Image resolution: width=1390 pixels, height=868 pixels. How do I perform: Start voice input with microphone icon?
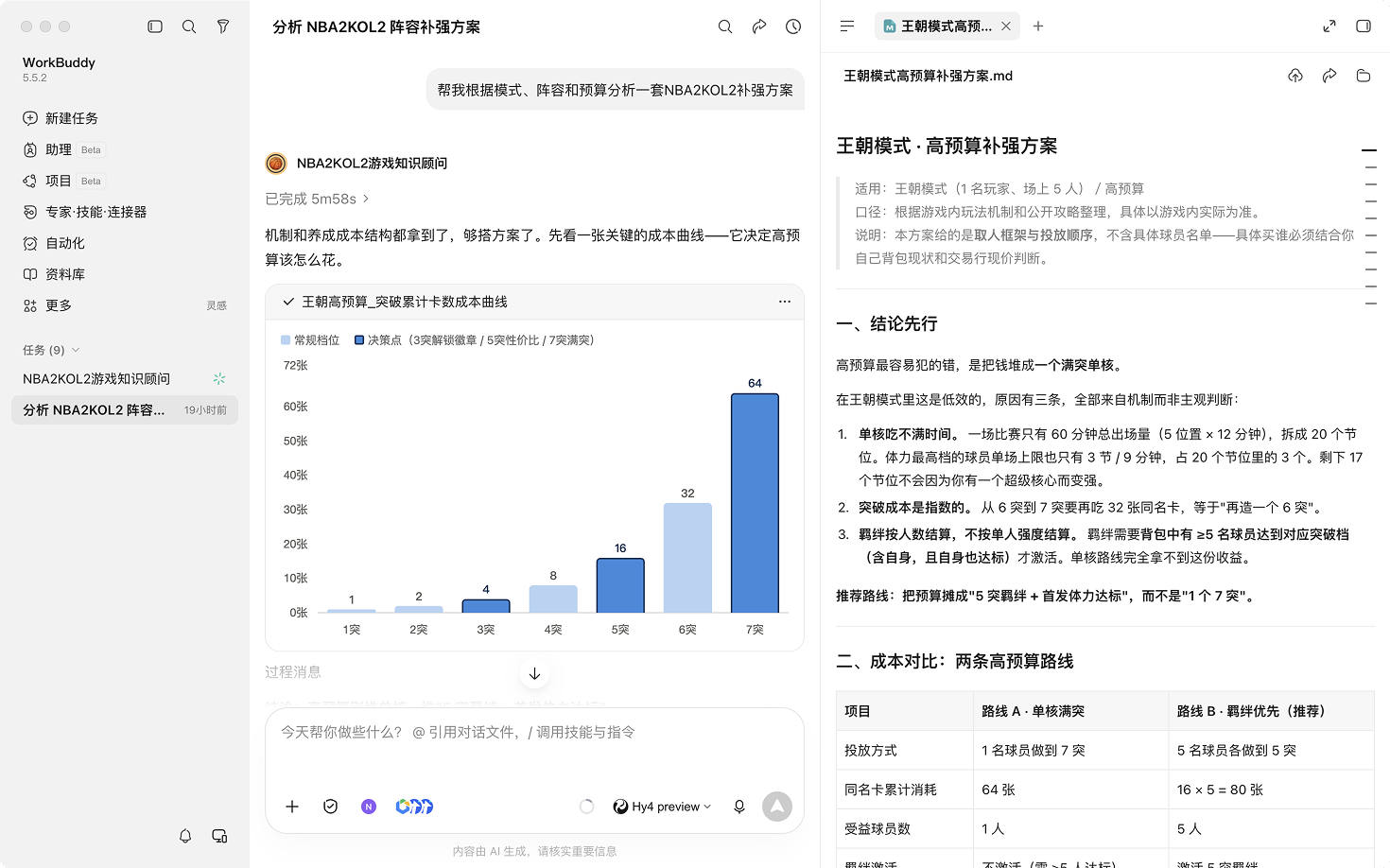(739, 807)
